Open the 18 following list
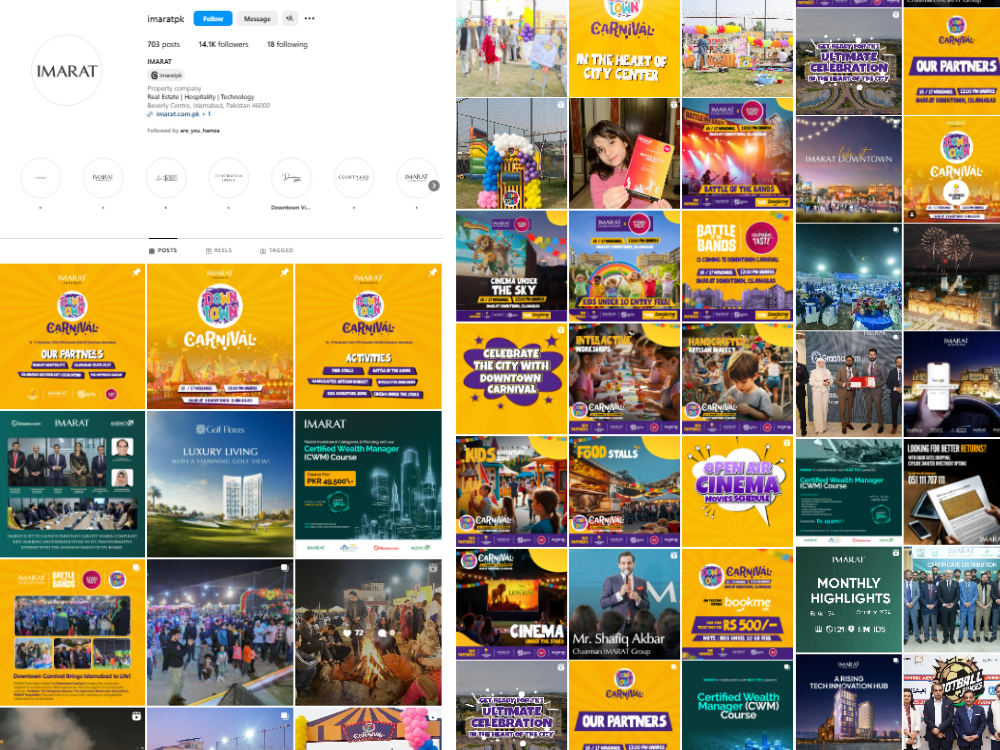The image size is (1000, 750). pos(287,44)
